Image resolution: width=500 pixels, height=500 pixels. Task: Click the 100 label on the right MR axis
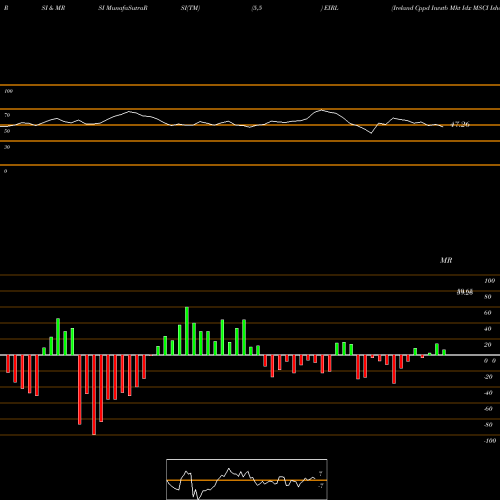click(490, 281)
